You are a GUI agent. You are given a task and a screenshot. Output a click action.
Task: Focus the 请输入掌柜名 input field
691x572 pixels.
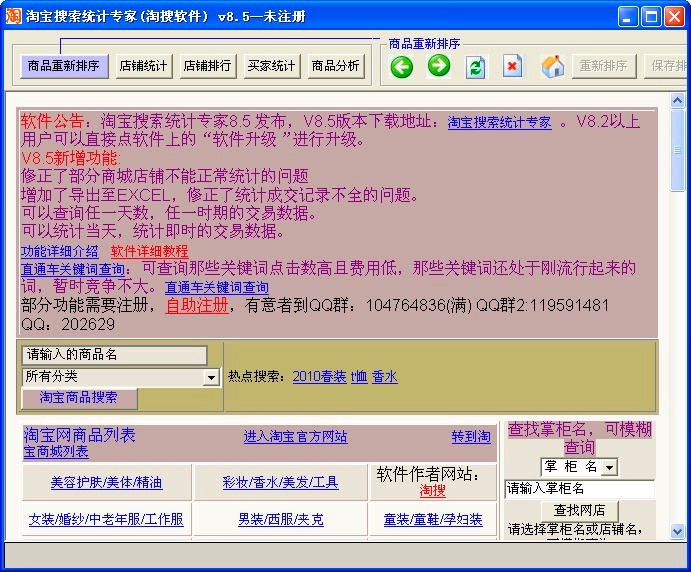(580, 489)
